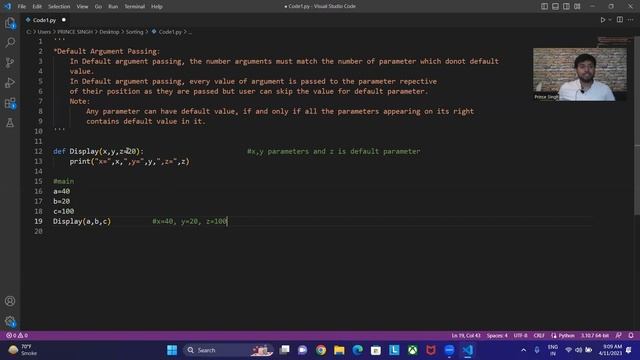Expand the run button dropdown arrow

click(610, 20)
